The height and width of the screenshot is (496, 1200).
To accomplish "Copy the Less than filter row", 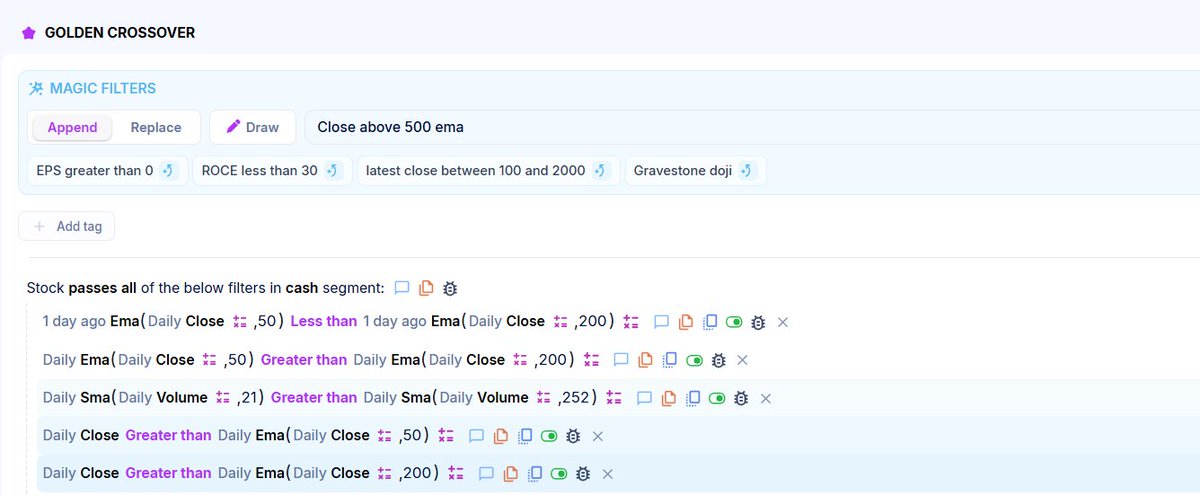I will tap(686, 322).
